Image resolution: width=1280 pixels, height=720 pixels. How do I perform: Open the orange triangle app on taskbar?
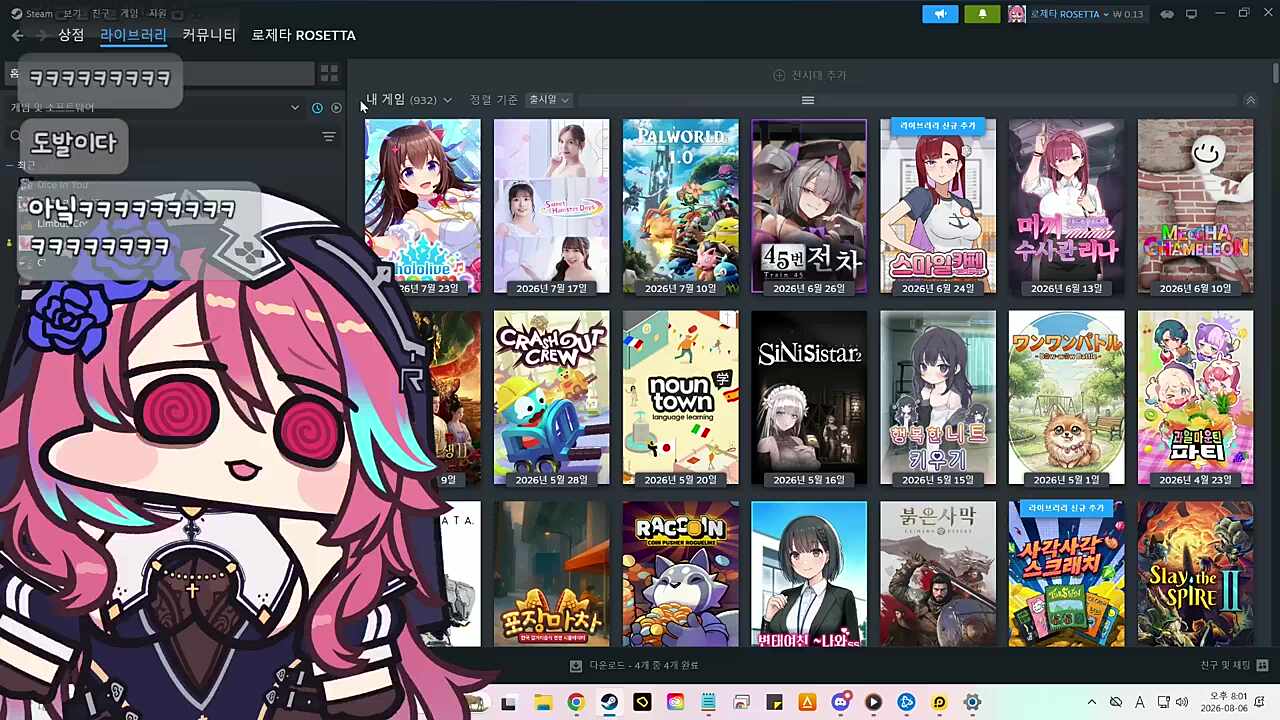tap(807, 703)
